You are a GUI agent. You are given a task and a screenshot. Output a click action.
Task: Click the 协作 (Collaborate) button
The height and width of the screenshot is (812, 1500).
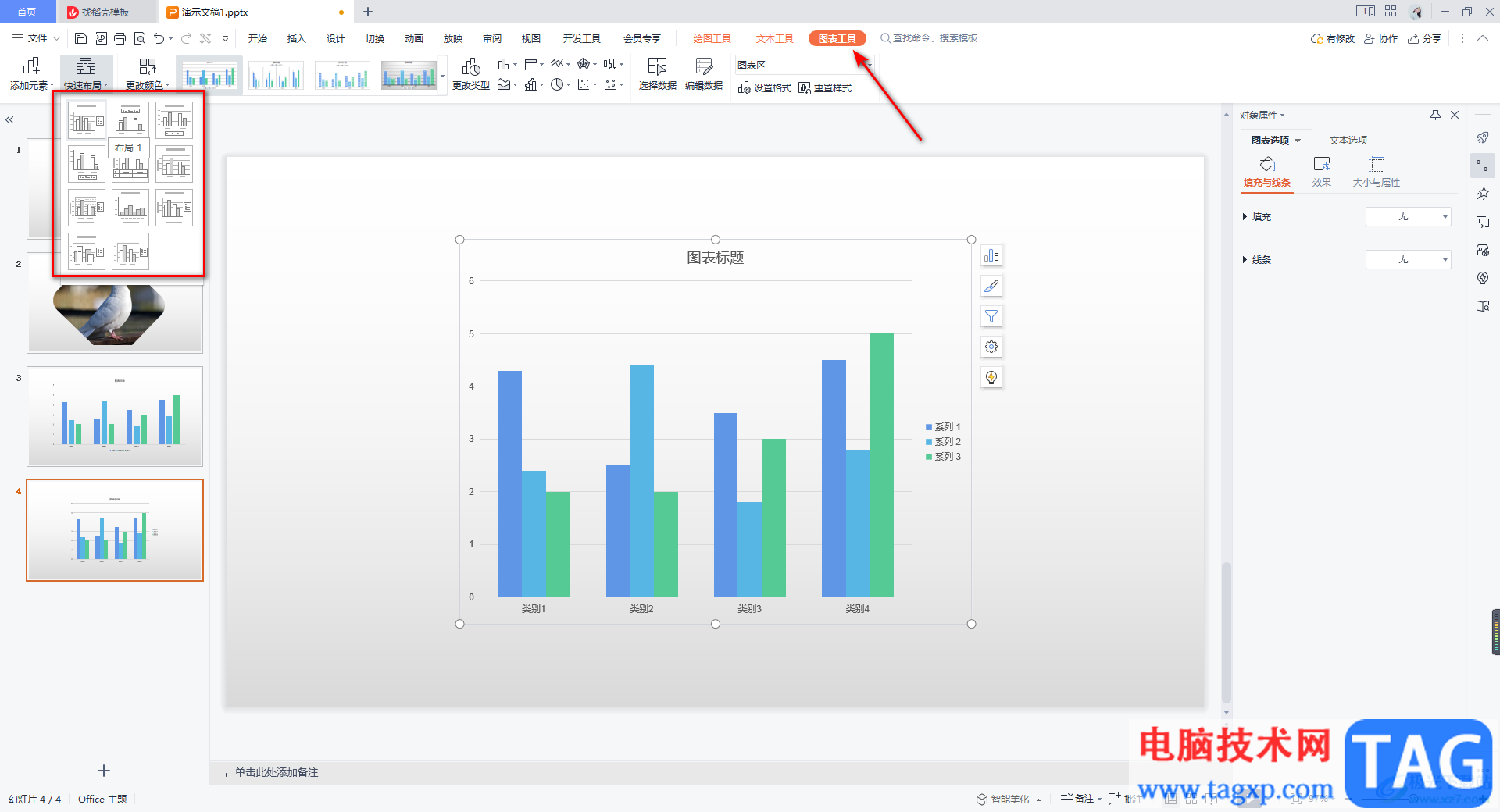point(1381,38)
